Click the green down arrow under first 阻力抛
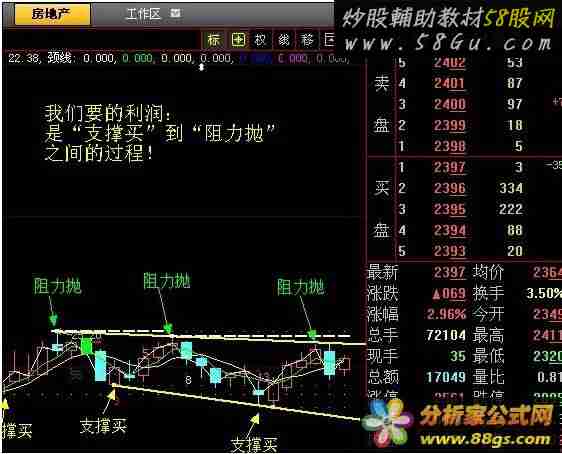The height and width of the screenshot is (454, 562). point(54,319)
